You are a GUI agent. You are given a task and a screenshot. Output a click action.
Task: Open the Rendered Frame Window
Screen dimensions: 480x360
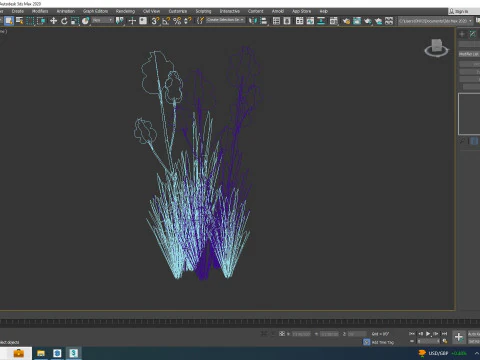point(357,21)
